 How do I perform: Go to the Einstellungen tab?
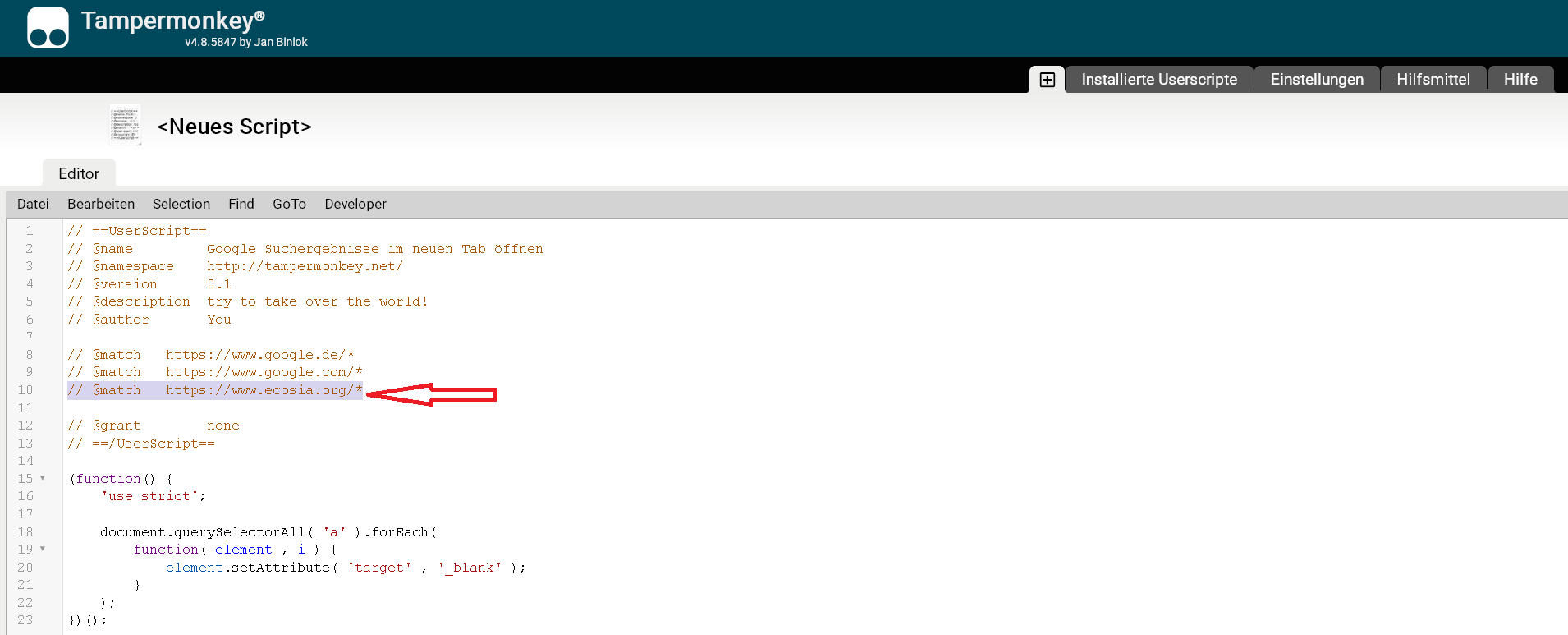coord(1317,80)
